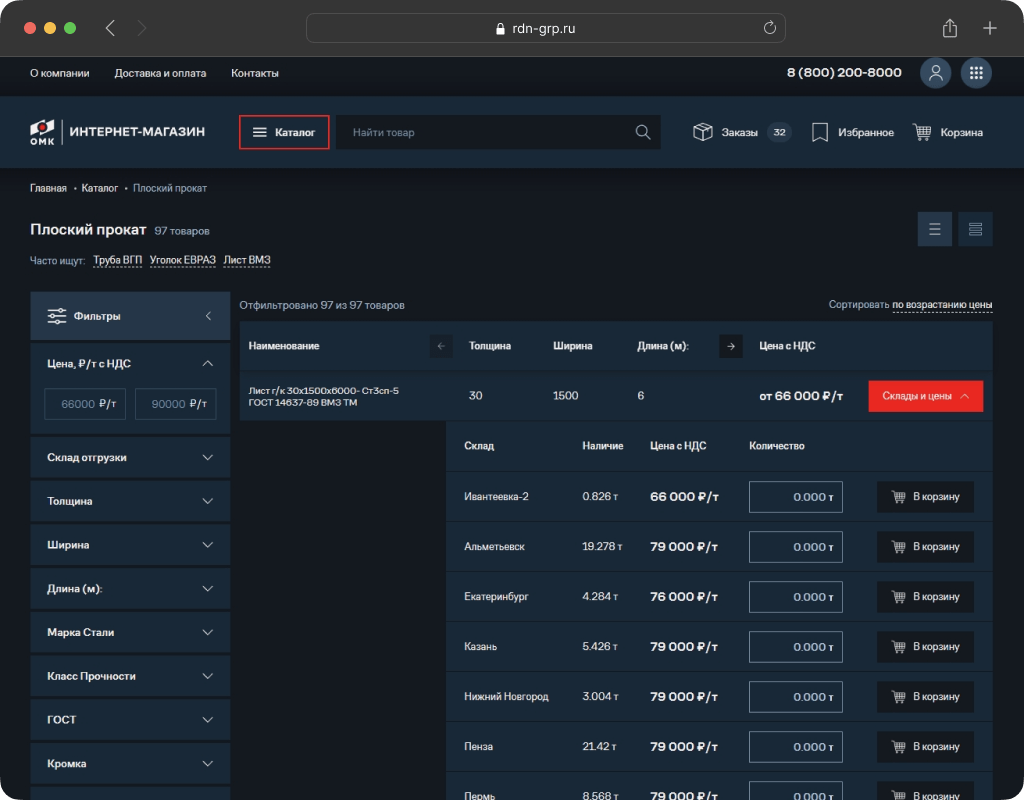Go to Доставка и оплата page
Screen dimensions: 1024x800
click(x=160, y=73)
